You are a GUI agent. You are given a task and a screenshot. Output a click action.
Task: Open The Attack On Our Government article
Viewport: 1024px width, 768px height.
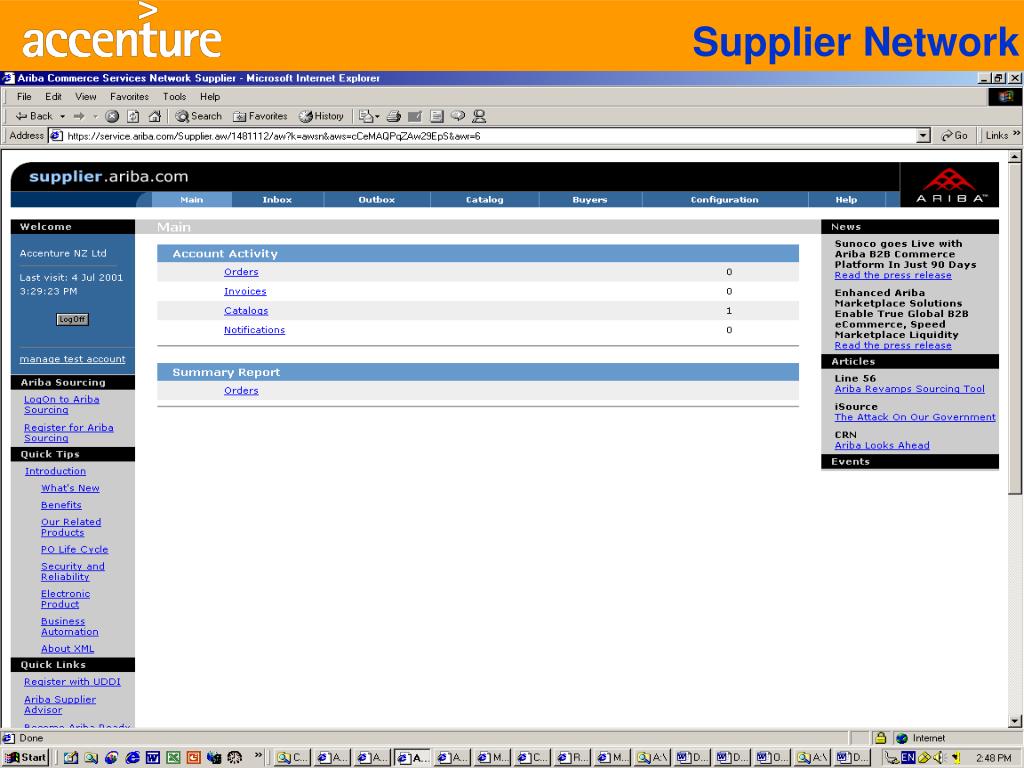pyautogui.click(x=915, y=417)
